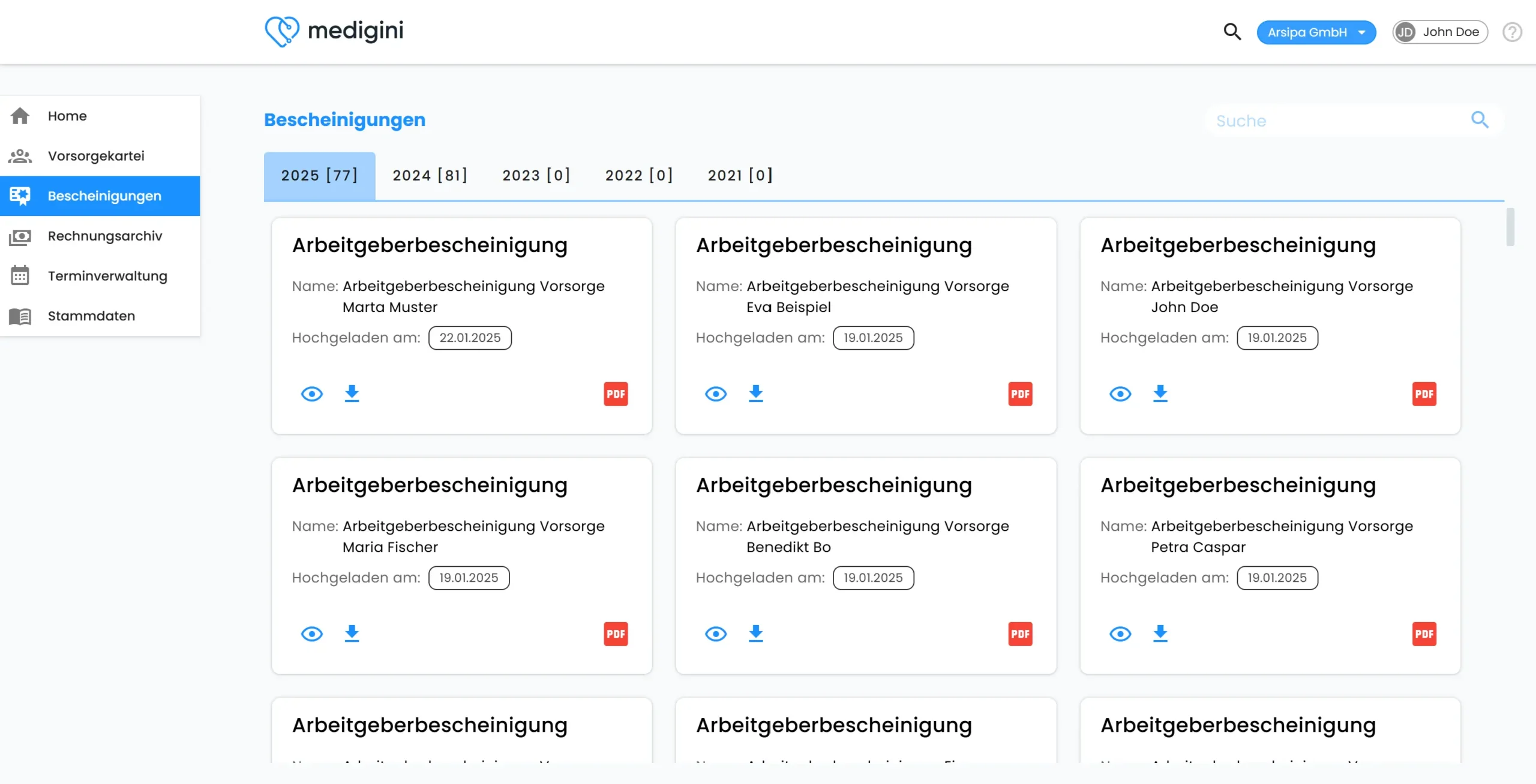Open the John Doe user menu
1536x784 pixels.
point(1440,32)
